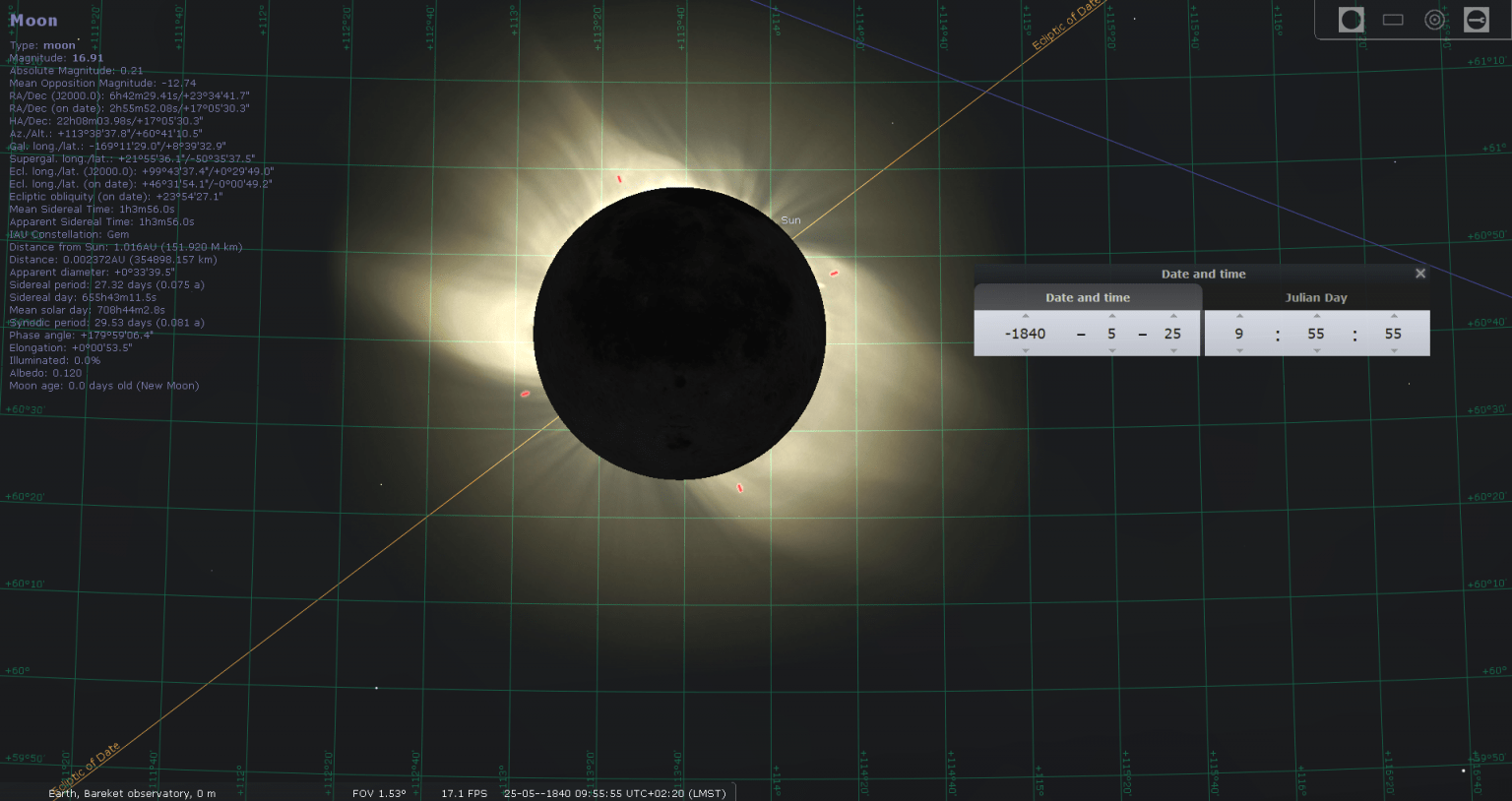Switch to the Julian Day tab
The image size is (1512, 801).
click(1316, 297)
